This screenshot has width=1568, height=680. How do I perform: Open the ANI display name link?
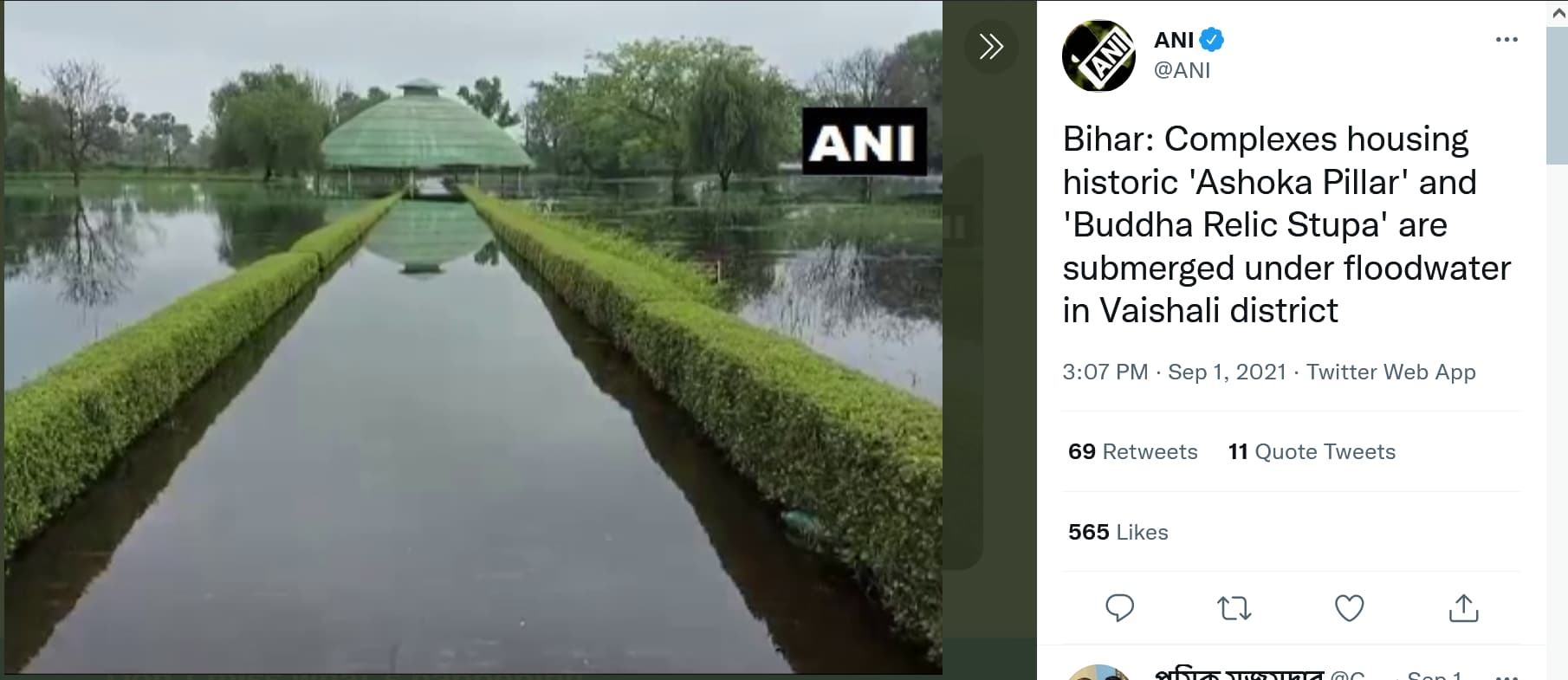1174,40
